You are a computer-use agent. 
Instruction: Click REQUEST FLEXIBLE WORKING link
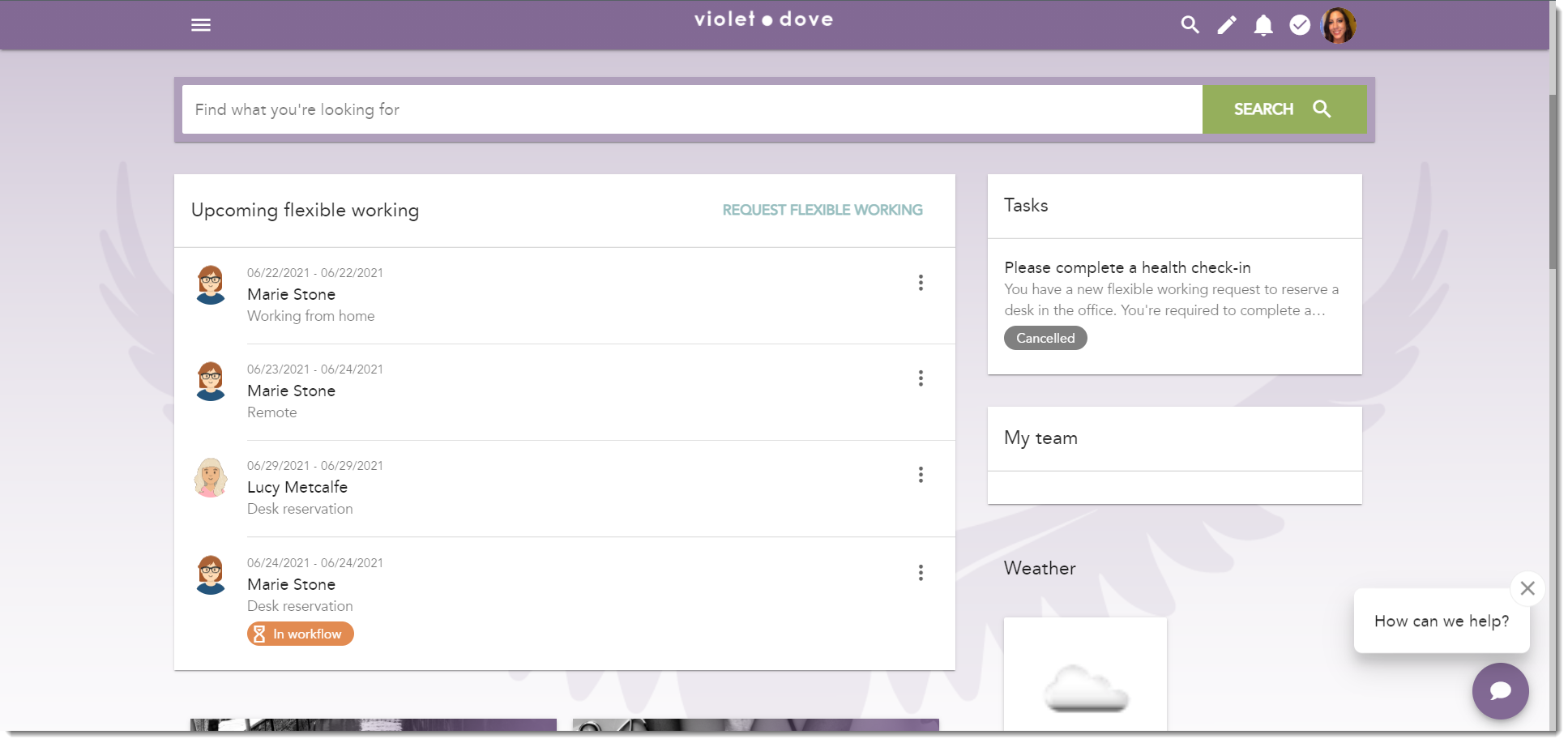click(822, 210)
